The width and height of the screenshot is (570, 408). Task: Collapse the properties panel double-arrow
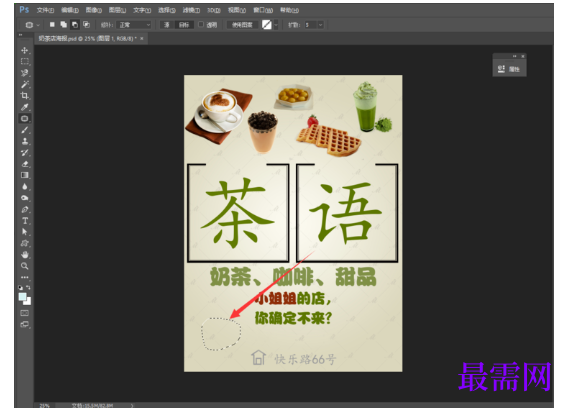coord(514,56)
